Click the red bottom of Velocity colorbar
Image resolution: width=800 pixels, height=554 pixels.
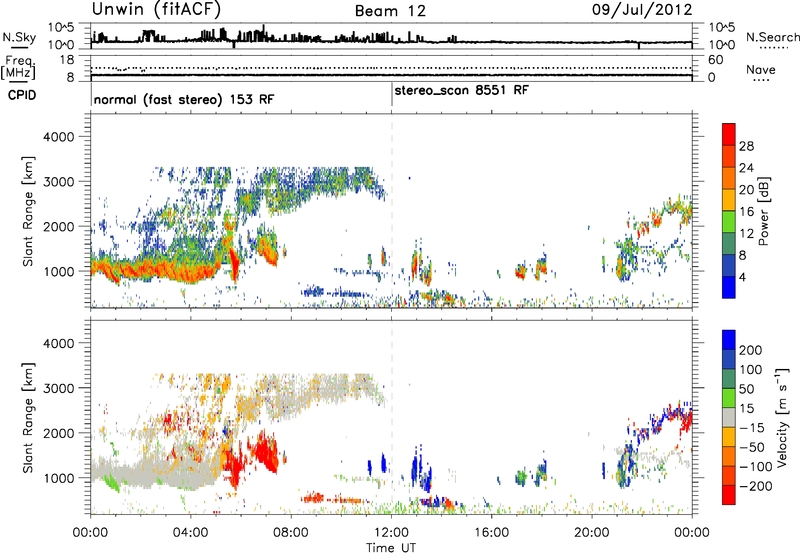729,495
